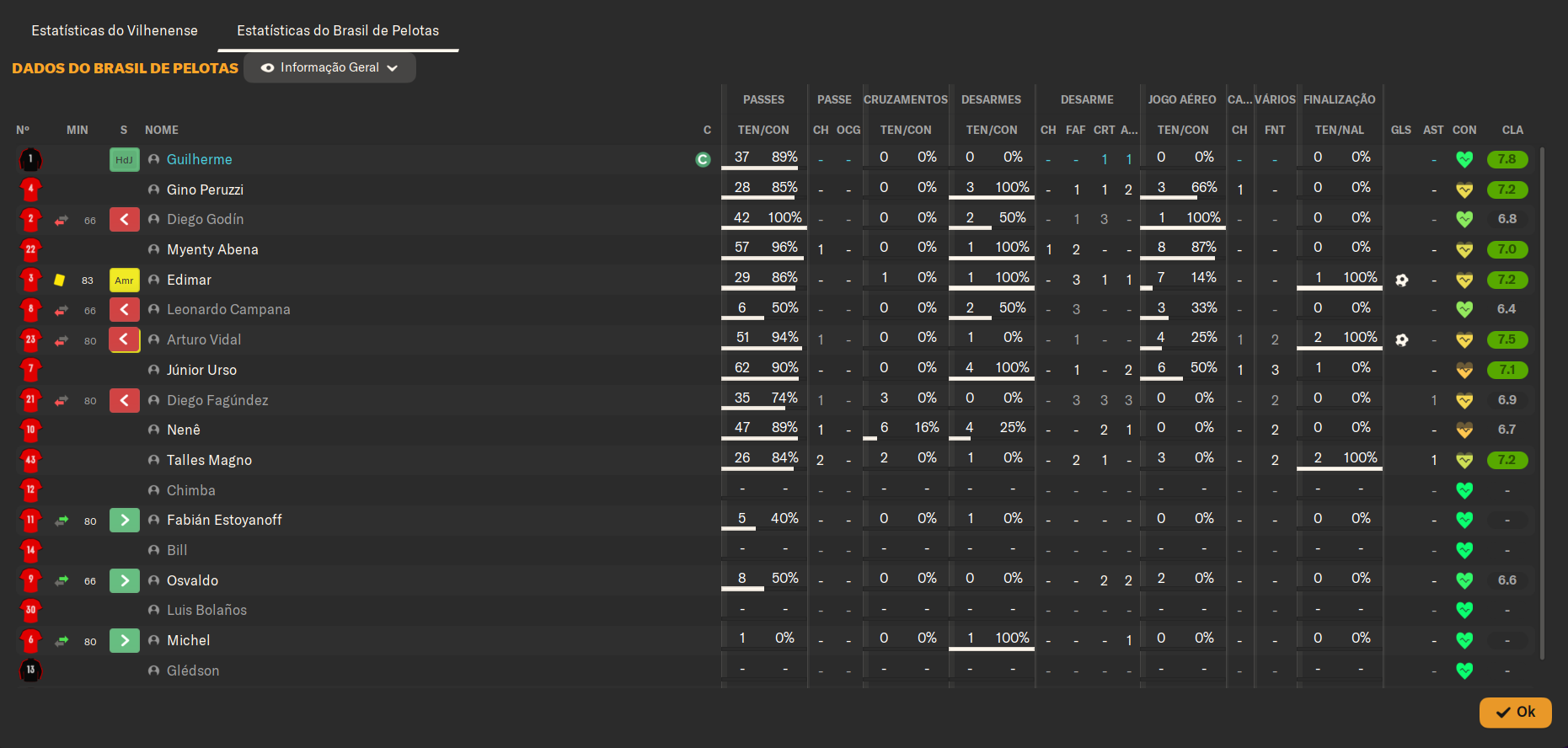This screenshot has width=1568, height=748.
Task: Click Edimar's yellow card icon
Action: point(60,280)
